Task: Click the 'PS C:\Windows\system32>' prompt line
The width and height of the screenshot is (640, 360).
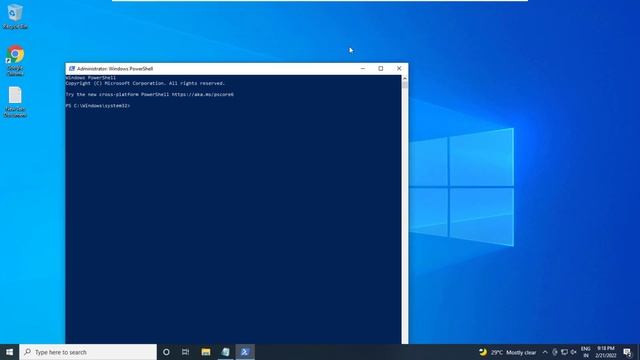Action: point(98,106)
